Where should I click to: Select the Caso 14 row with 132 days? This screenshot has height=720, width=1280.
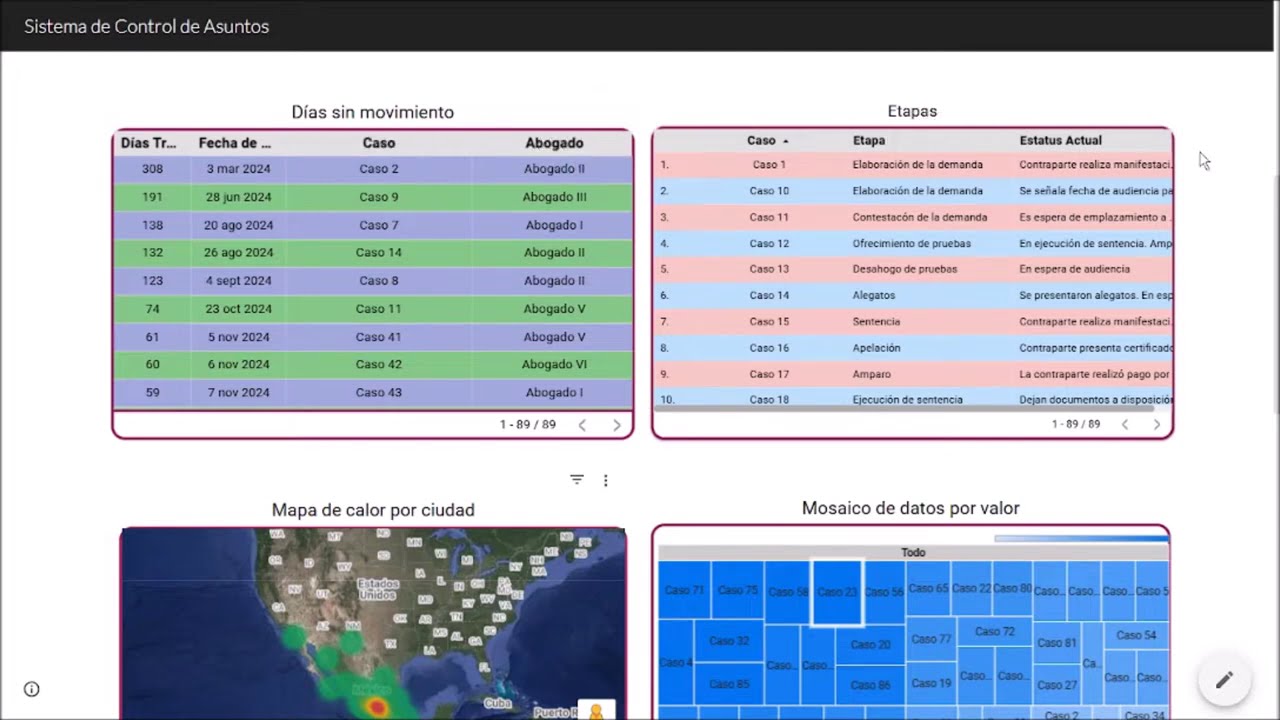373,253
